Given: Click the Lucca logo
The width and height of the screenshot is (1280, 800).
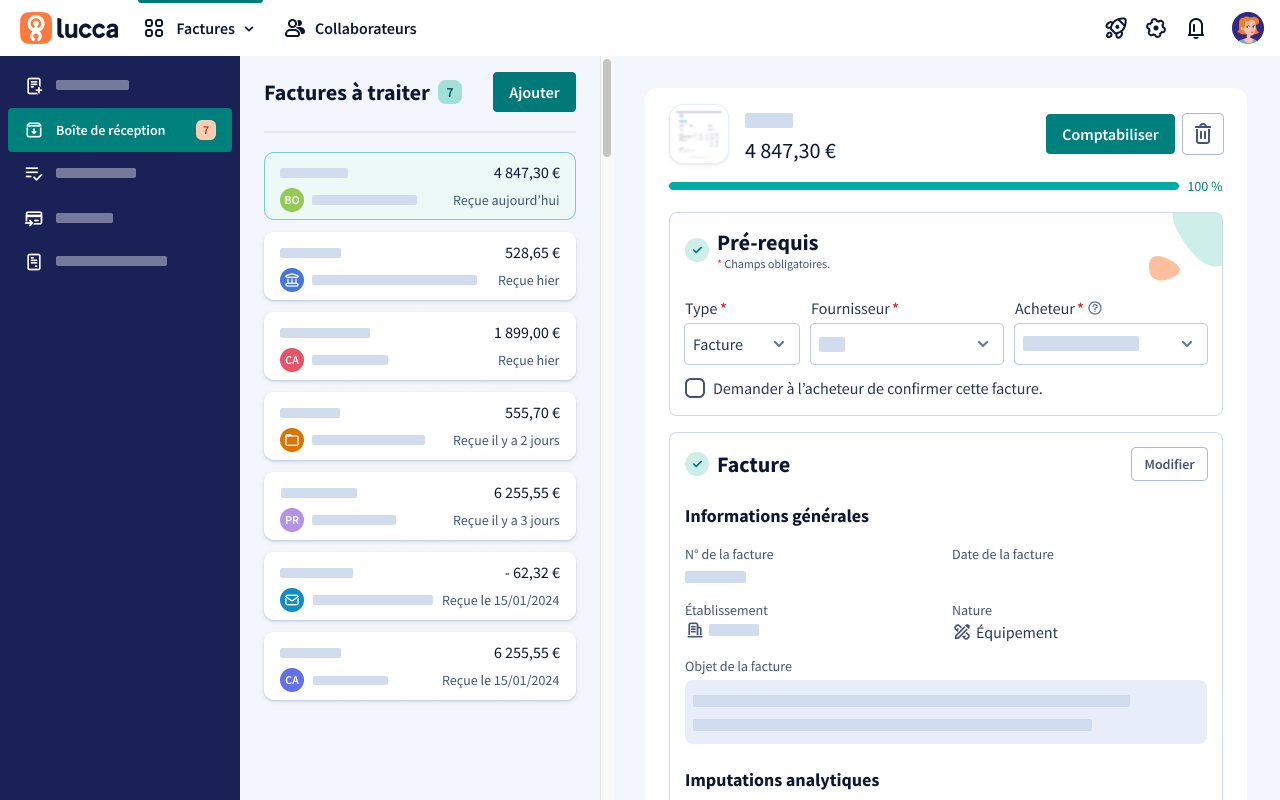Looking at the screenshot, I should (x=69, y=28).
